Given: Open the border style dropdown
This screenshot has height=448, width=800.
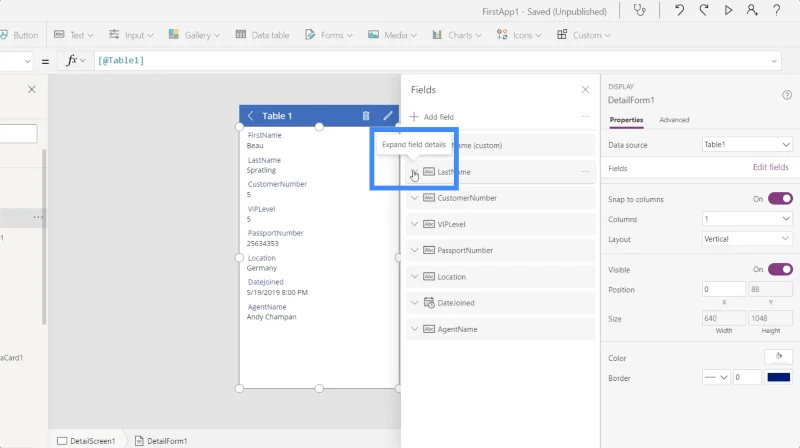Looking at the screenshot, I should [716, 378].
